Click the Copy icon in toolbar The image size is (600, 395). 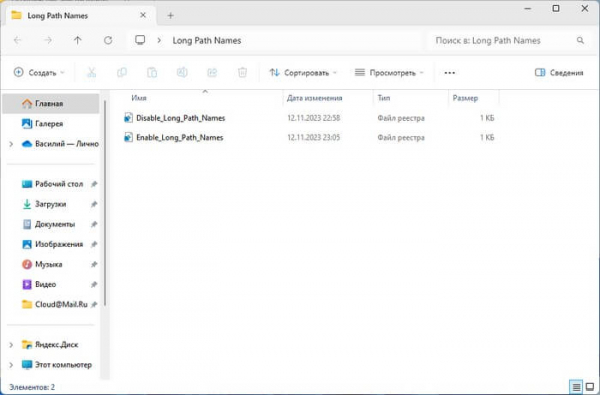tap(122, 72)
